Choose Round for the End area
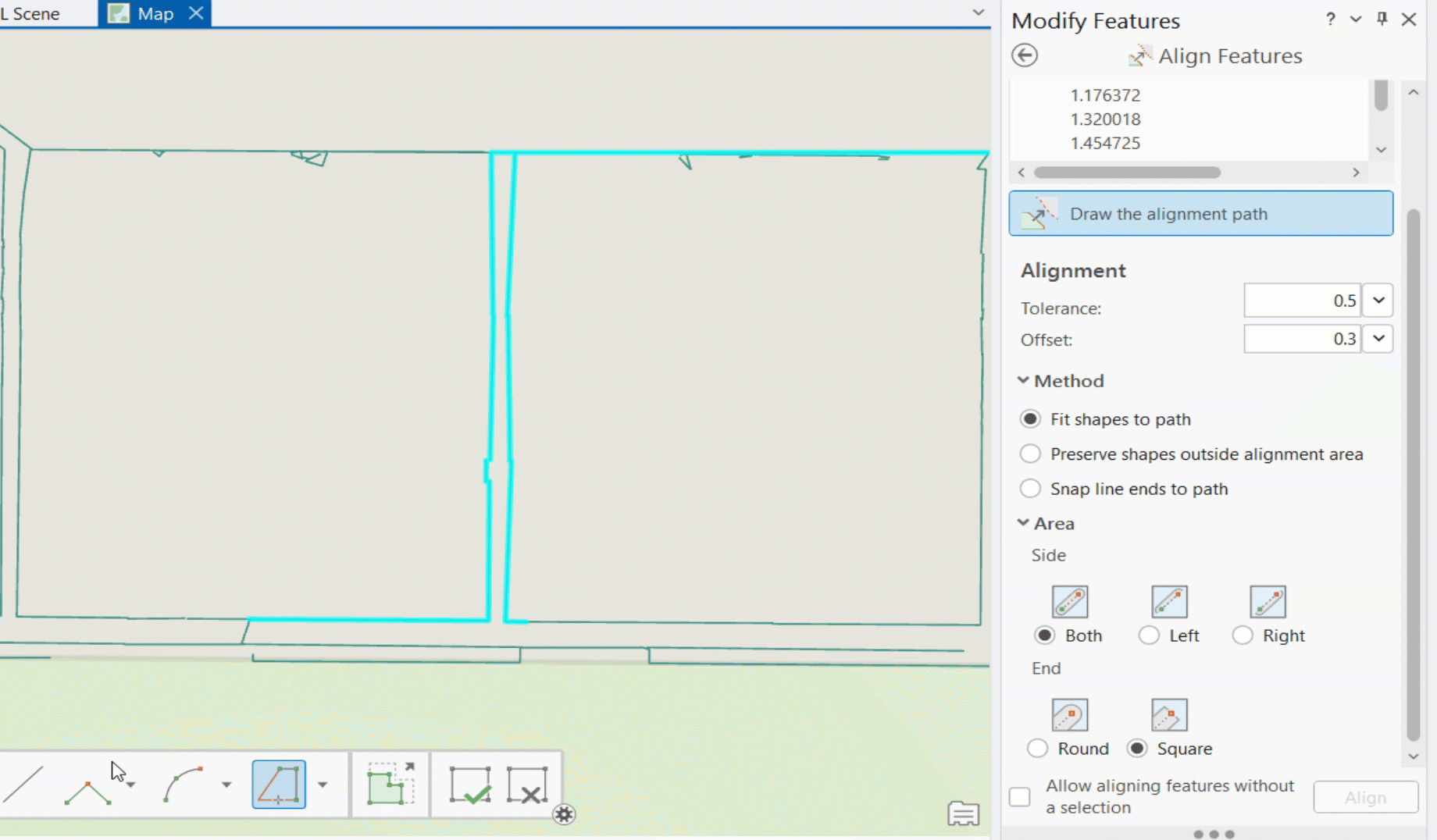This screenshot has width=1437, height=840. tap(1037, 747)
